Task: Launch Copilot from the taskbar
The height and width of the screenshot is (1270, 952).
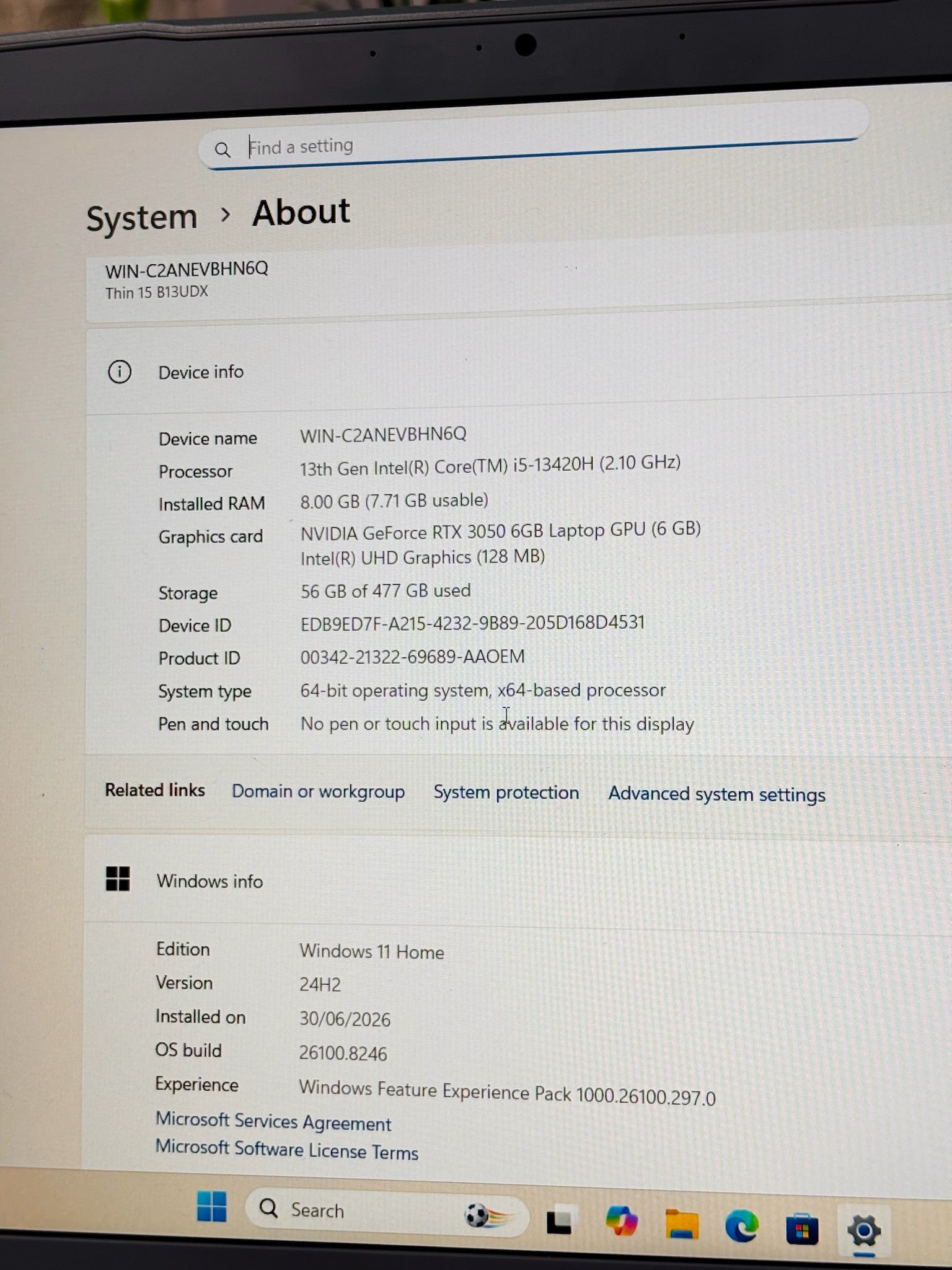Action: tap(622, 1221)
